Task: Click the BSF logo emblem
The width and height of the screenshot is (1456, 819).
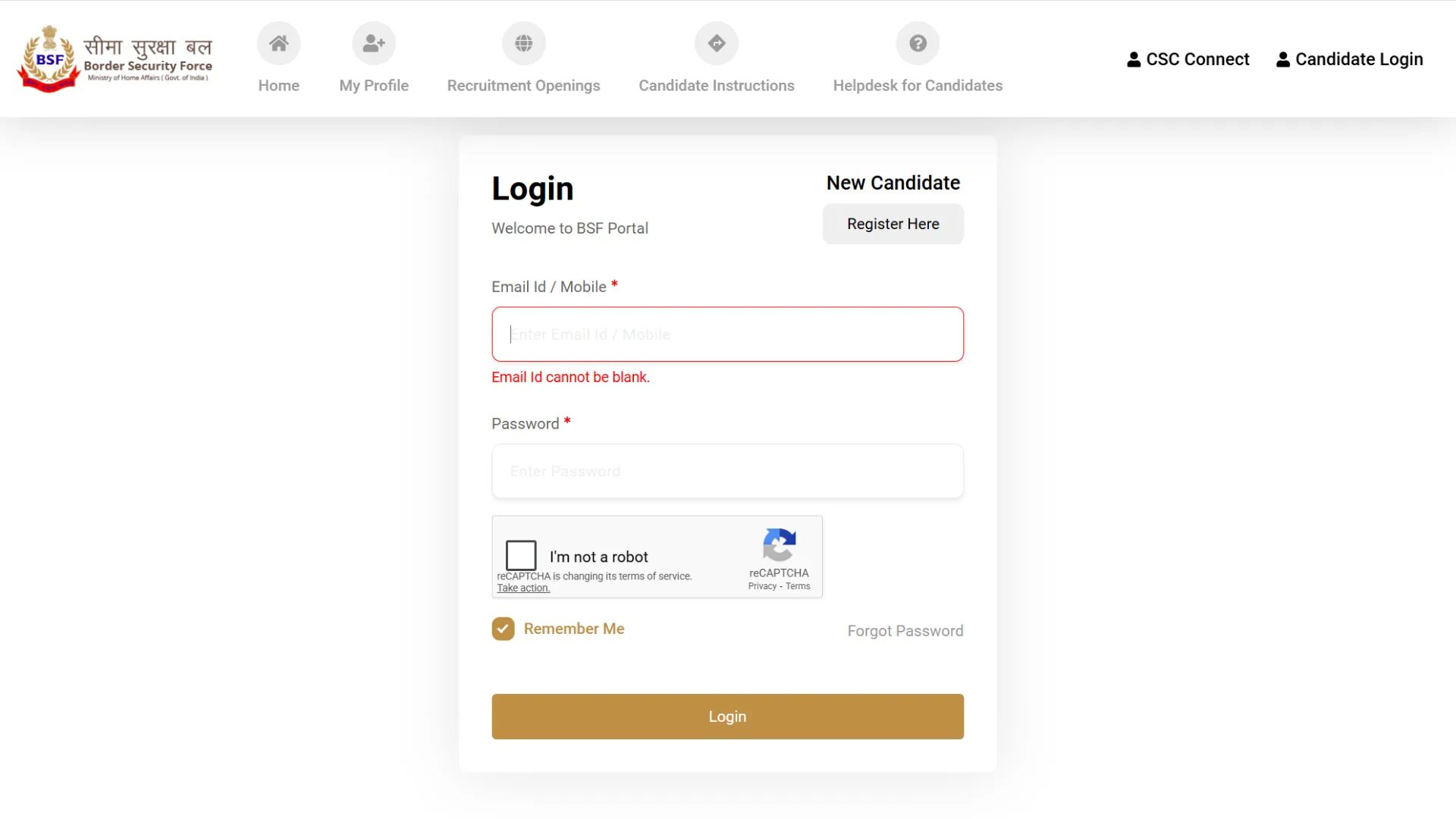Action: pyautogui.click(x=49, y=59)
